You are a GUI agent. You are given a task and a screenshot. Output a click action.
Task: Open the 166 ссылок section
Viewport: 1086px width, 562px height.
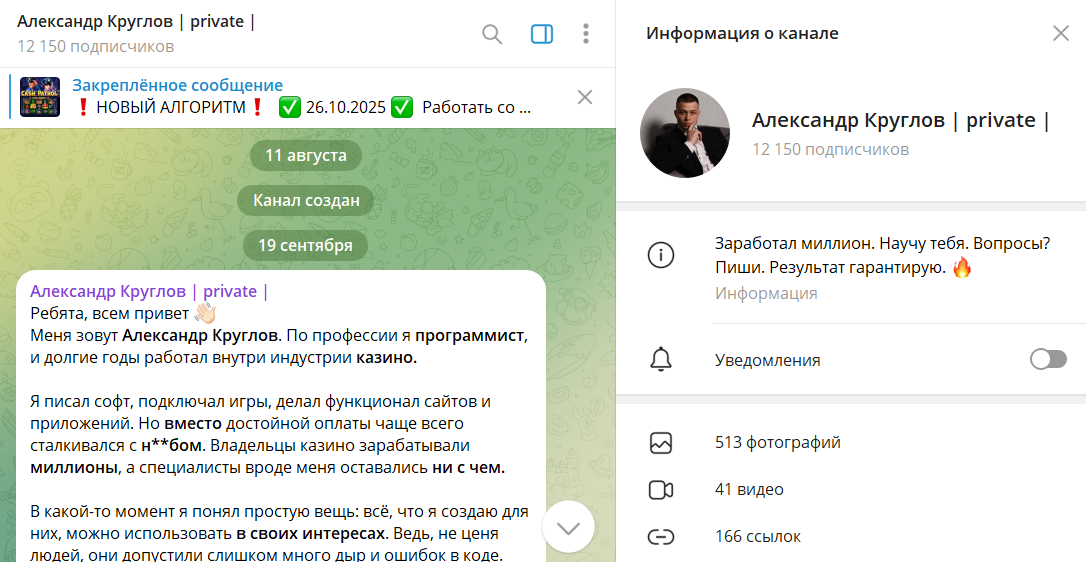(758, 536)
